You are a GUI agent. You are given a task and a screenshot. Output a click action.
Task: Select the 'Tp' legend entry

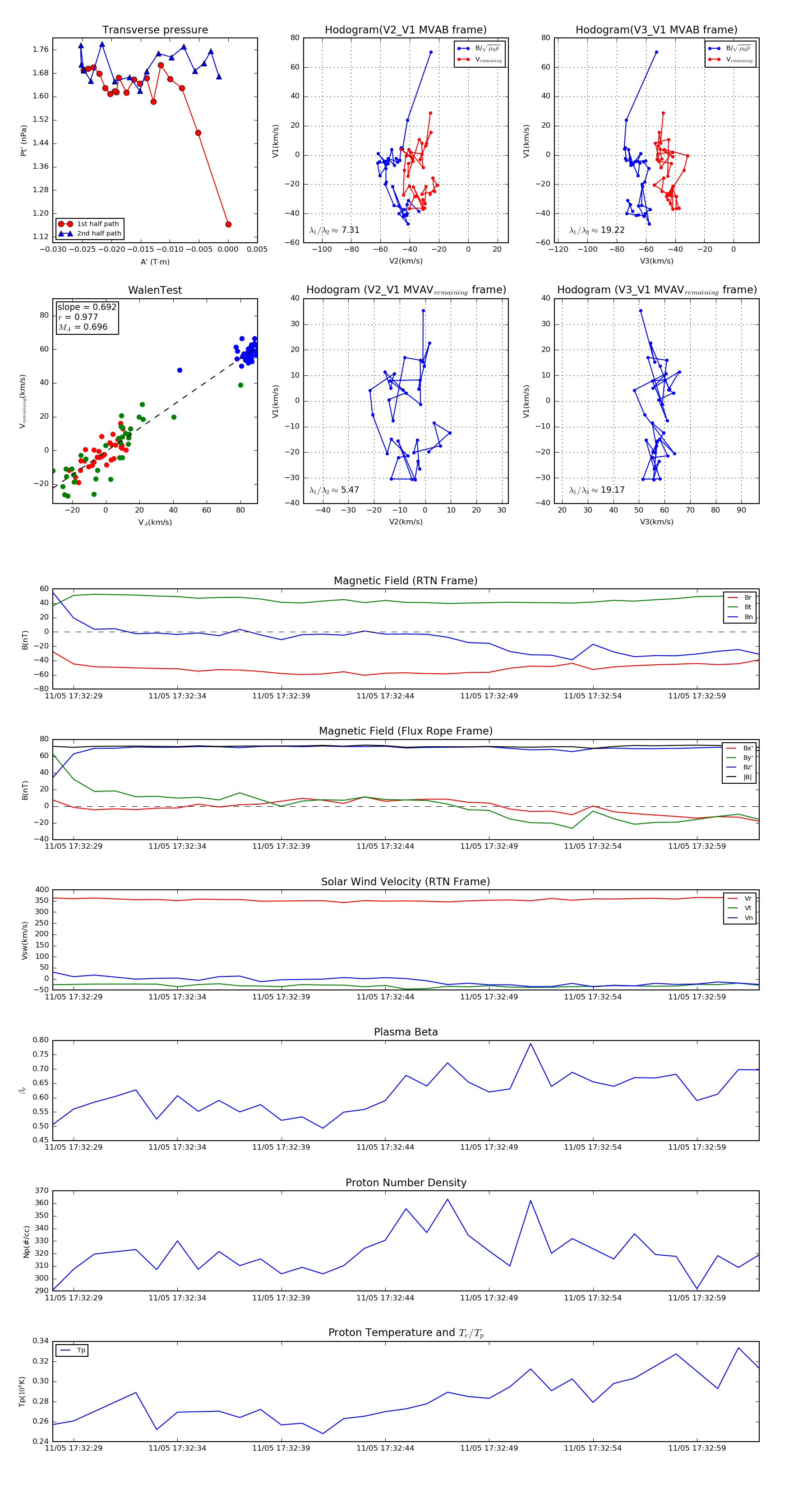(73, 1350)
